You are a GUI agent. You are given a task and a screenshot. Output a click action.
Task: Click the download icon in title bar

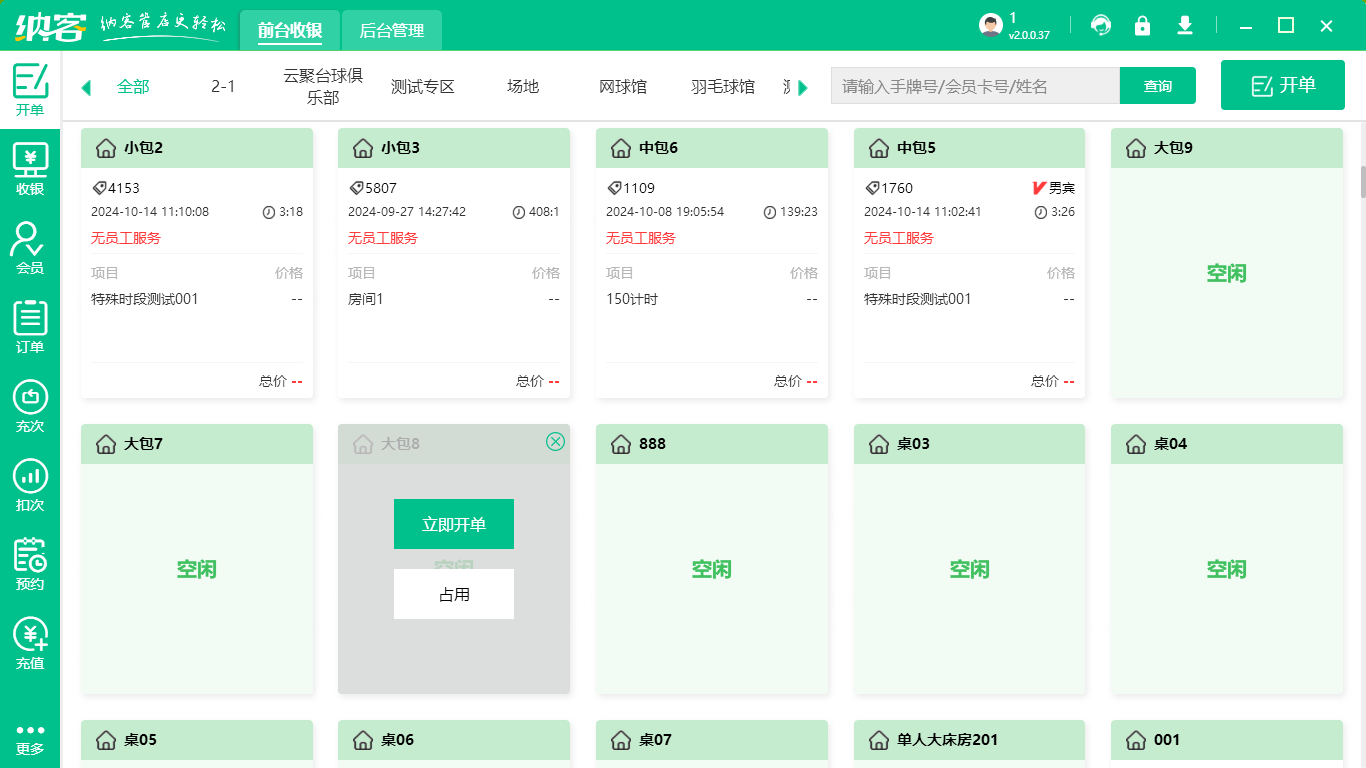pyautogui.click(x=1184, y=25)
